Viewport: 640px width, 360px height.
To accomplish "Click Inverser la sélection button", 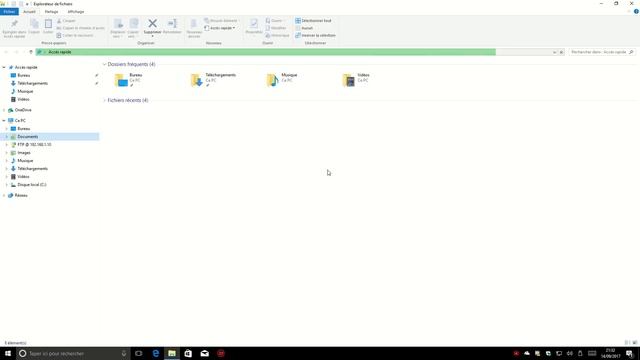I will 315,36.
